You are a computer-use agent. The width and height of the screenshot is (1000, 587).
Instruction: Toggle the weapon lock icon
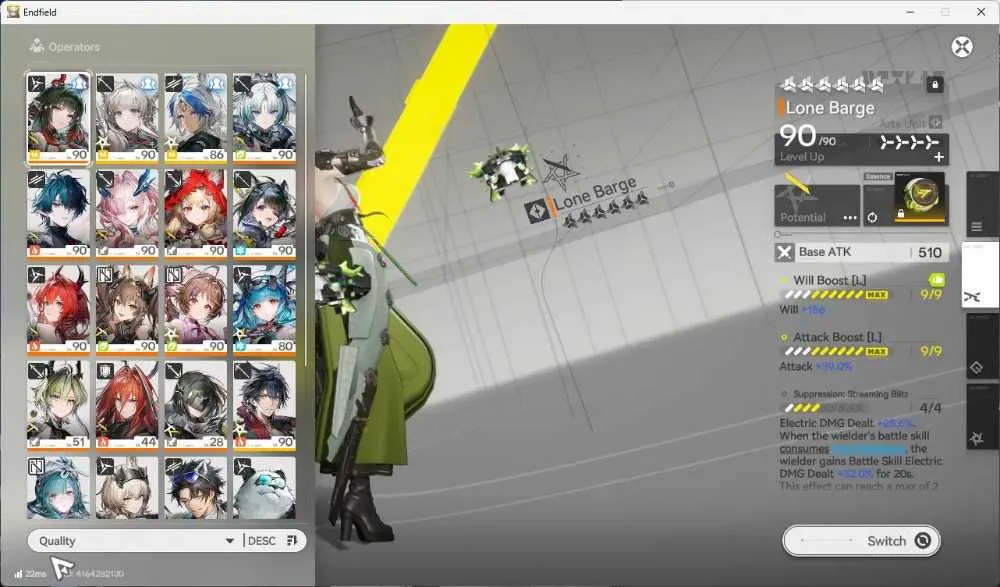[935, 84]
